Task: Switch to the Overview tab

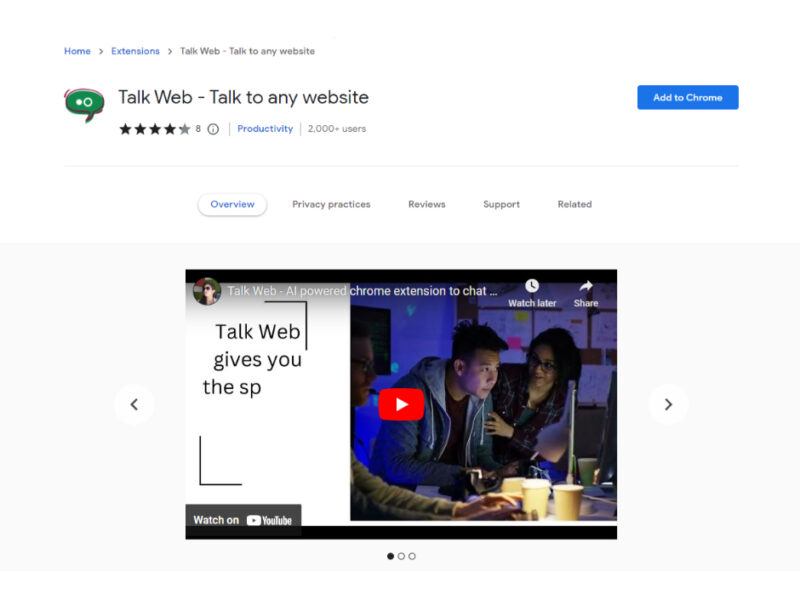Action: 232,204
